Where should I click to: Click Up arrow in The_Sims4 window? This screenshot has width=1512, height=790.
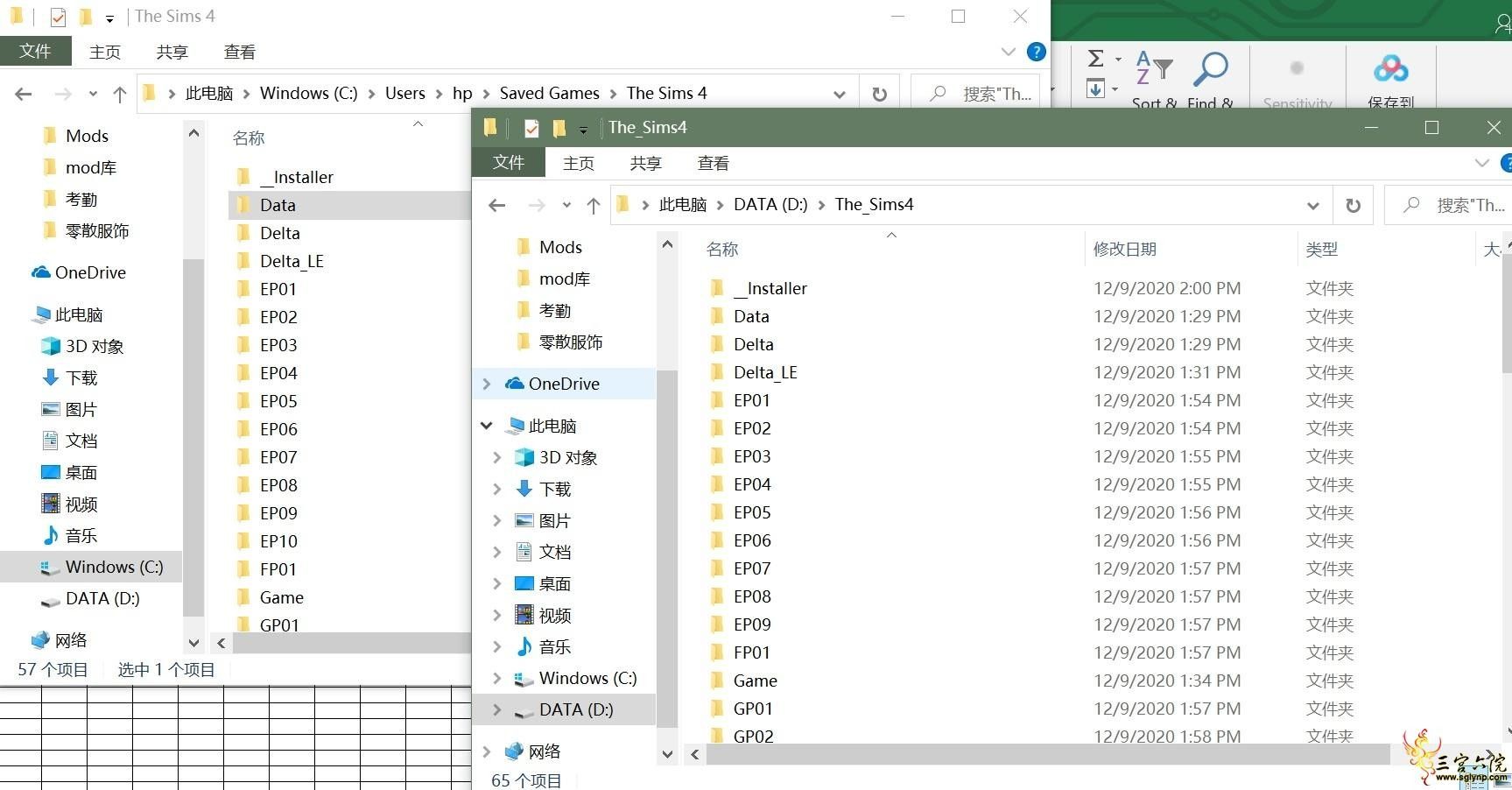[594, 205]
